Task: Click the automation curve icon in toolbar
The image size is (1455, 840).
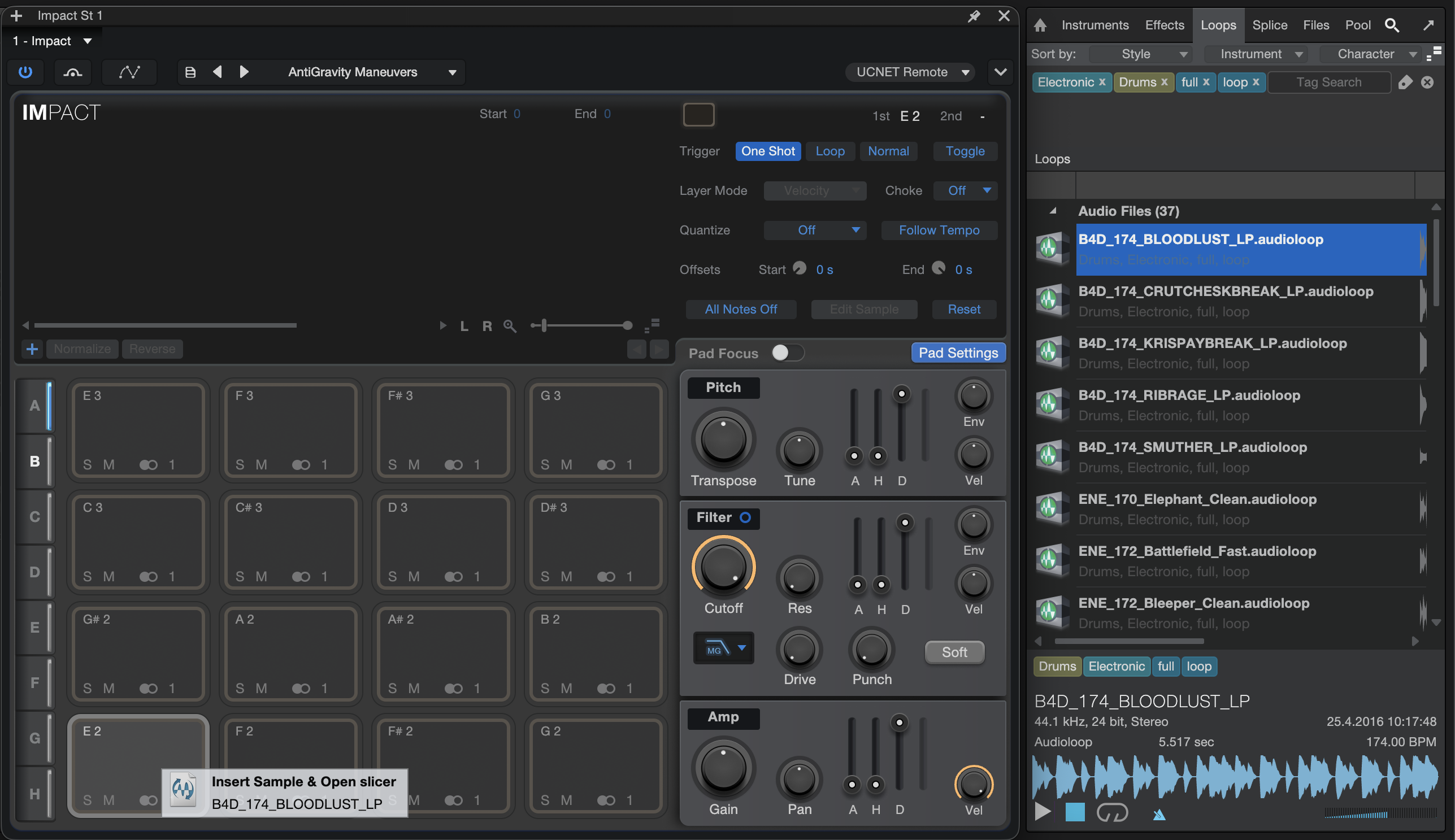Action: pos(129,72)
